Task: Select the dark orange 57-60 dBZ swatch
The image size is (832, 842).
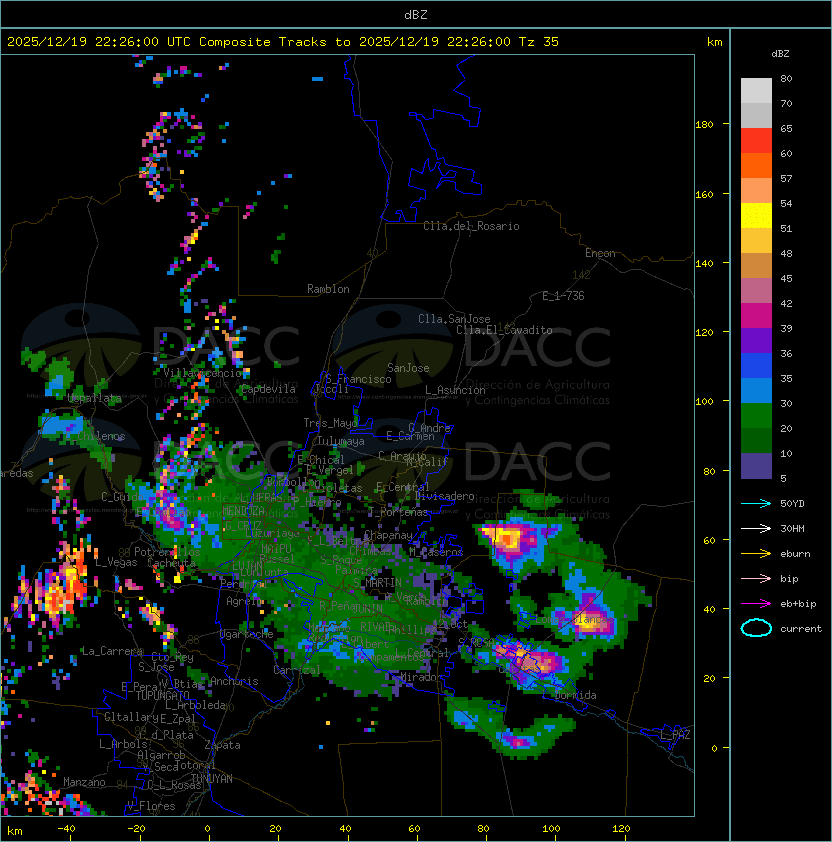Action: (x=756, y=165)
